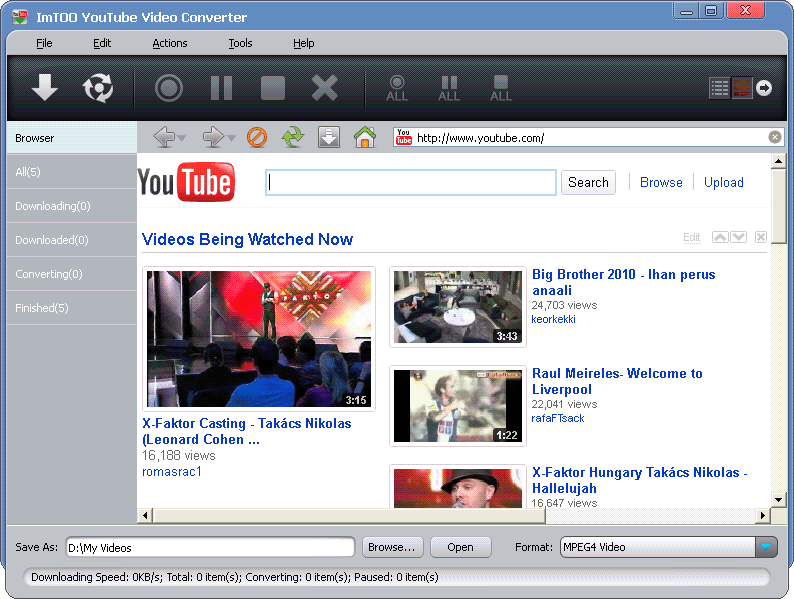Viewport: 794px width, 599px height.
Task: Click the vertical scrollbar down arrow
Action: [778, 500]
